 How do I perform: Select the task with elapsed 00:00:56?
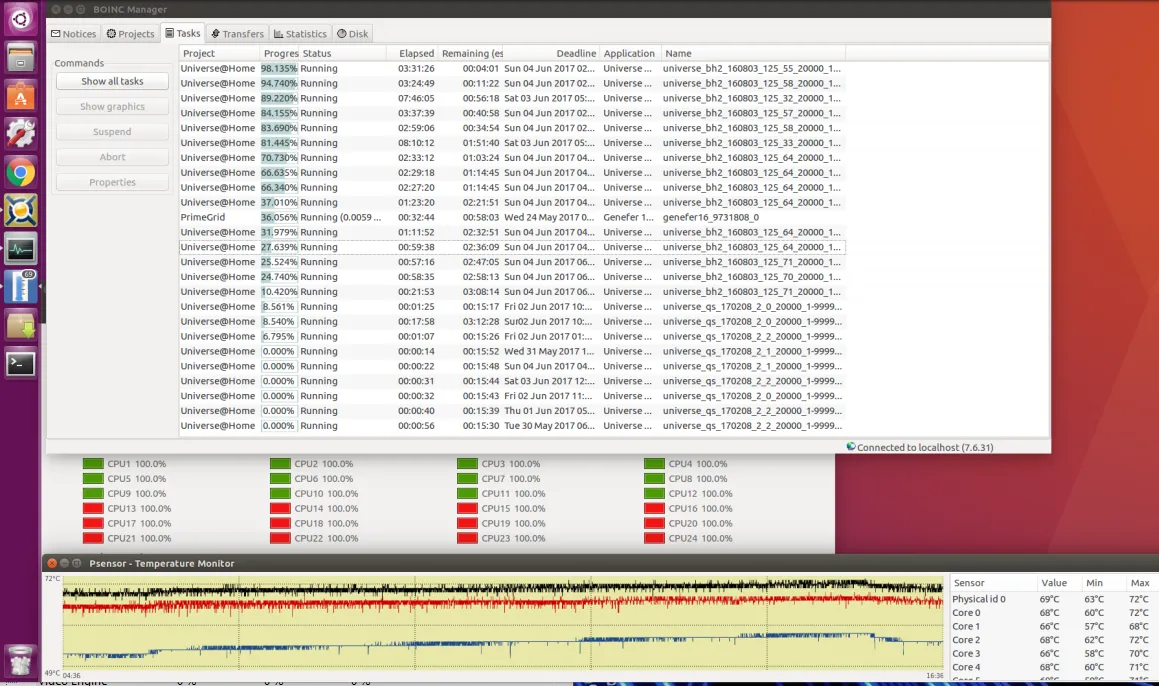point(512,426)
